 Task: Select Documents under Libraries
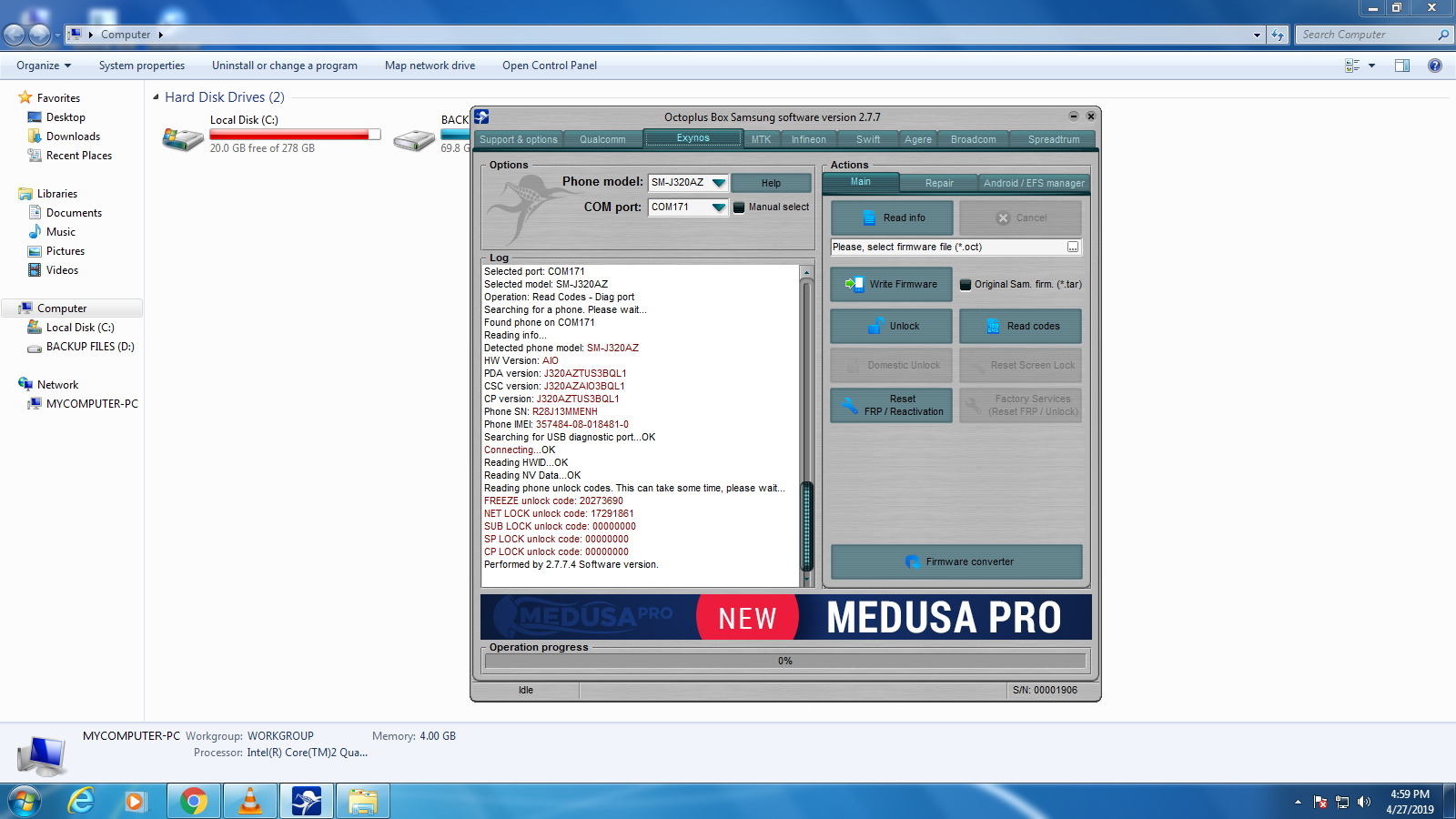pos(74,213)
